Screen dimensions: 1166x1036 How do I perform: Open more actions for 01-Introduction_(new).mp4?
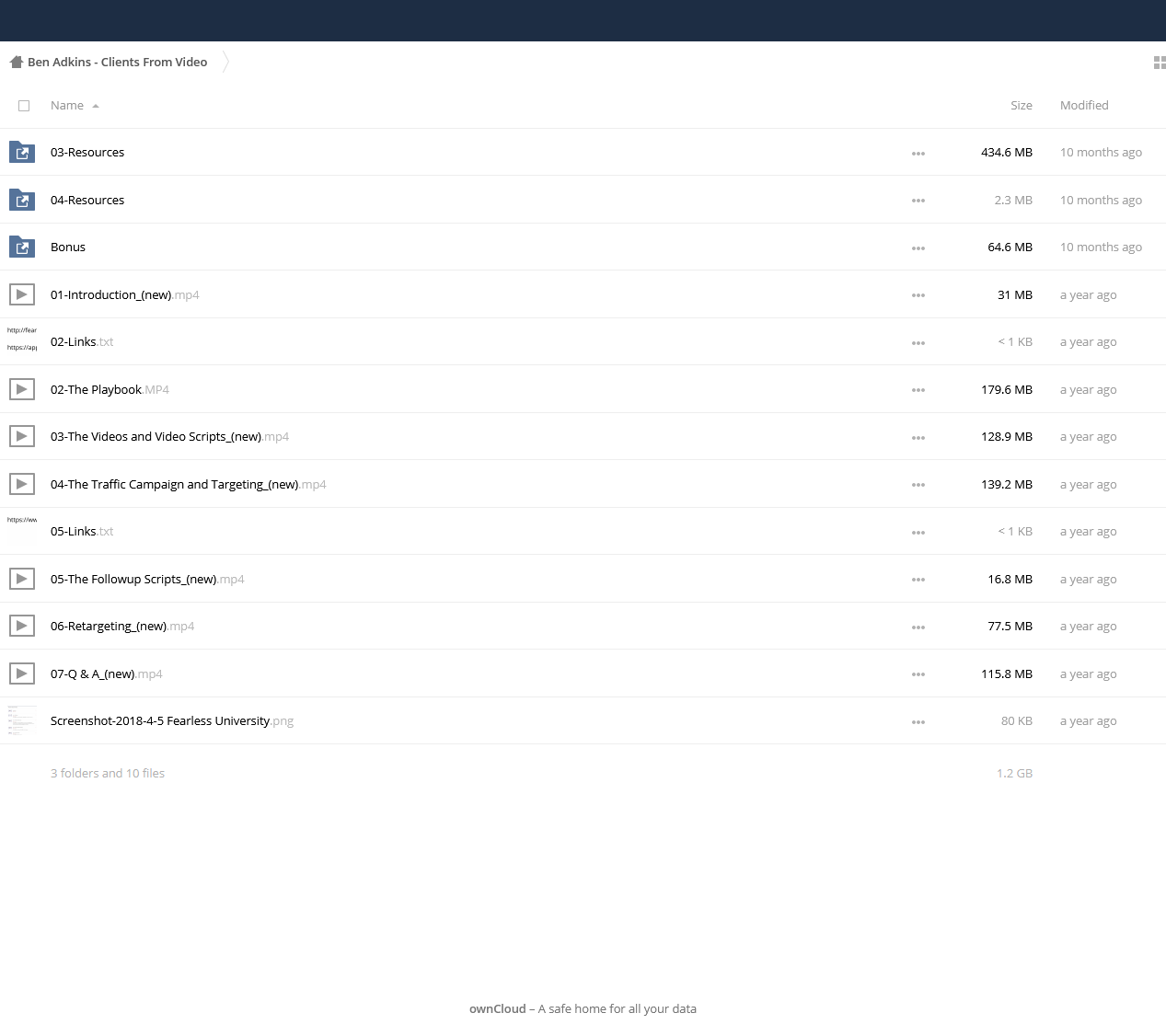tap(918, 295)
